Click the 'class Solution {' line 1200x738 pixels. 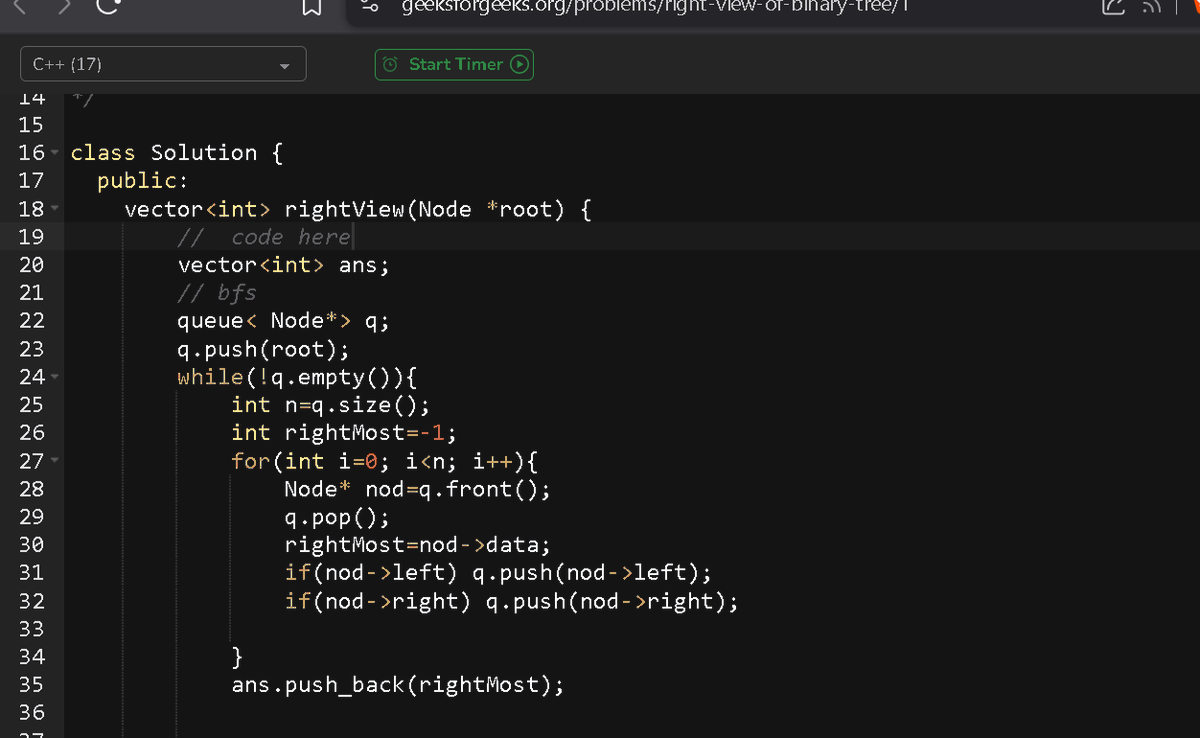point(177,153)
